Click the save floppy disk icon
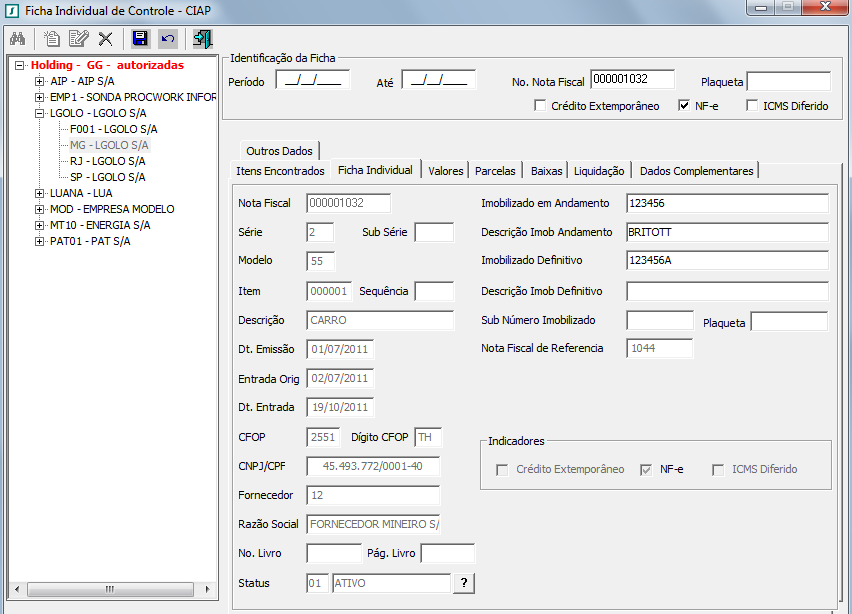 (x=140, y=39)
